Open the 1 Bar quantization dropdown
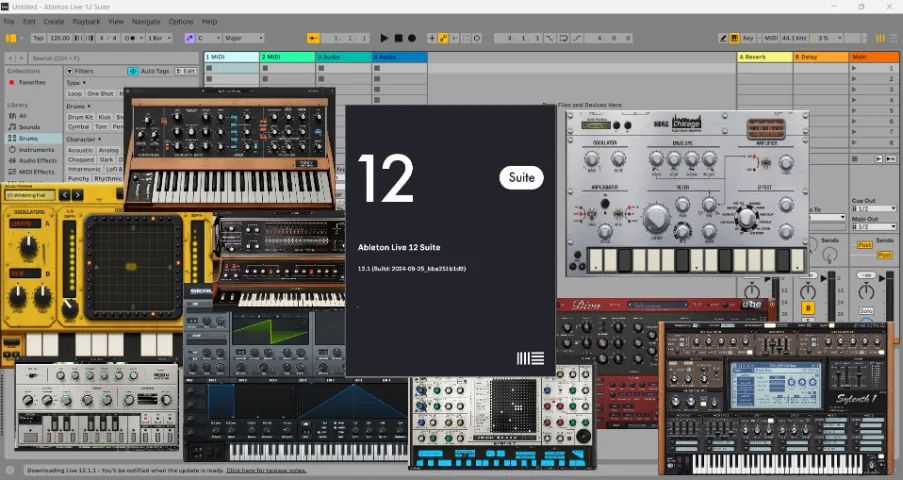903x480 pixels. click(160, 38)
